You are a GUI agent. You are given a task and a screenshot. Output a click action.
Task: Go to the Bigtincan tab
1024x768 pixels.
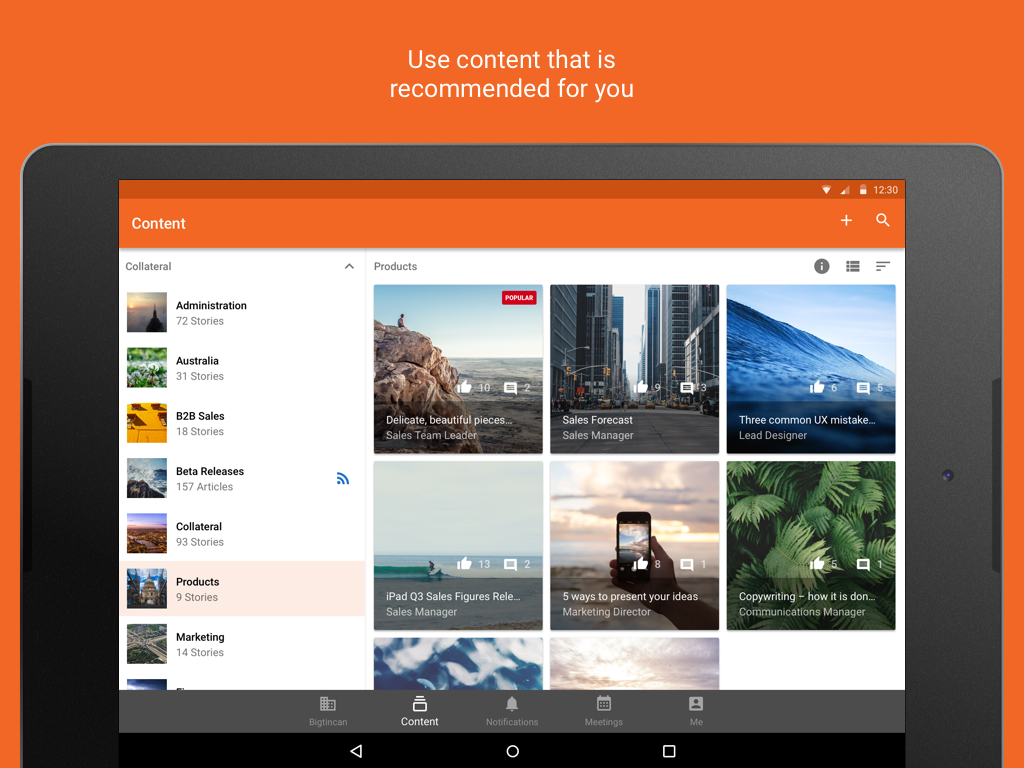(328, 711)
